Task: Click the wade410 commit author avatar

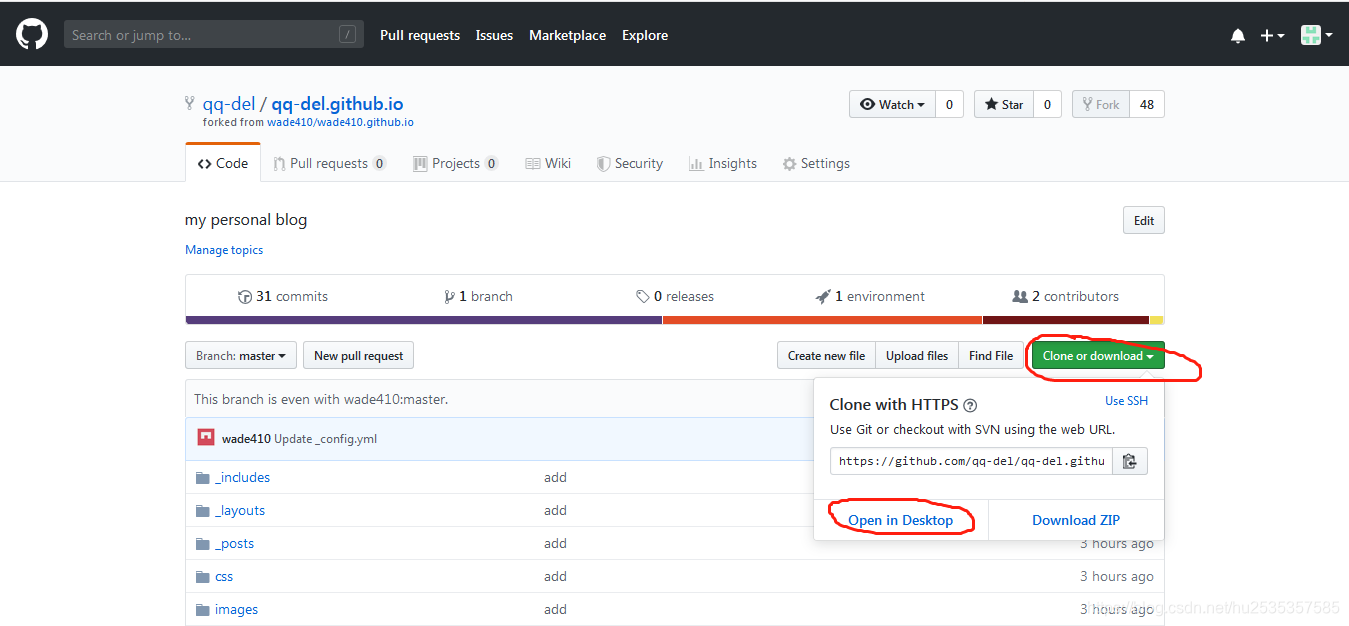Action: (206, 438)
